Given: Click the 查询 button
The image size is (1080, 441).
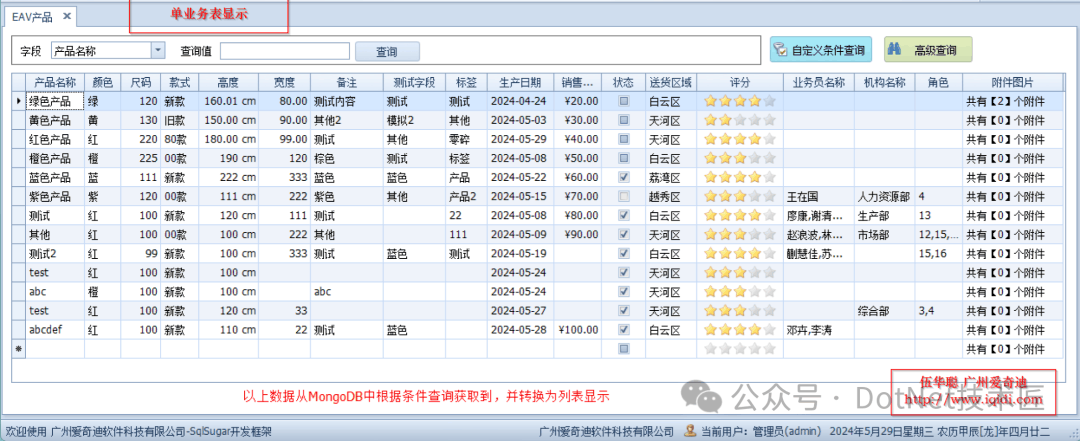Looking at the screenshot, I should [387, 52].
